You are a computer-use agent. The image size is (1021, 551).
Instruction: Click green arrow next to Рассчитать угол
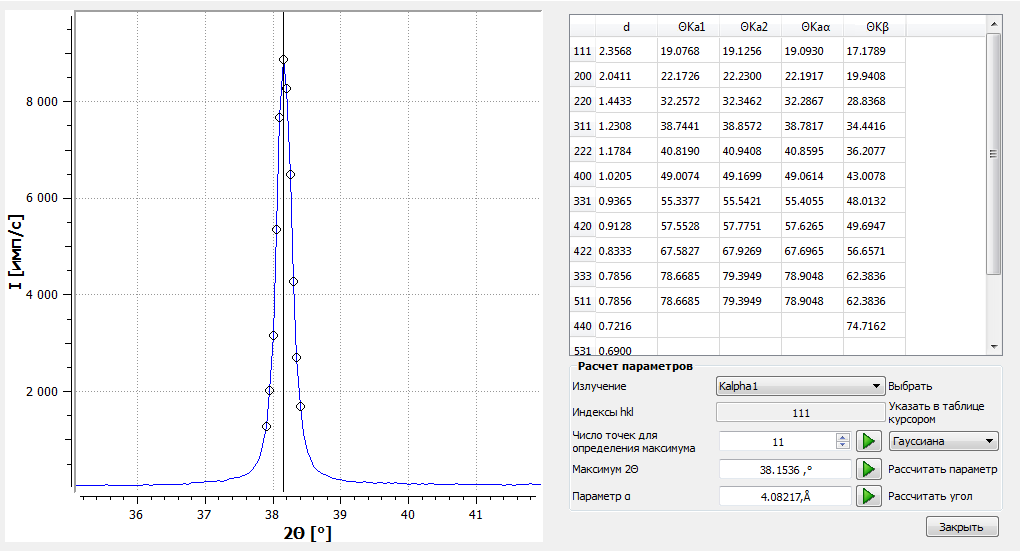click(868, 496)
